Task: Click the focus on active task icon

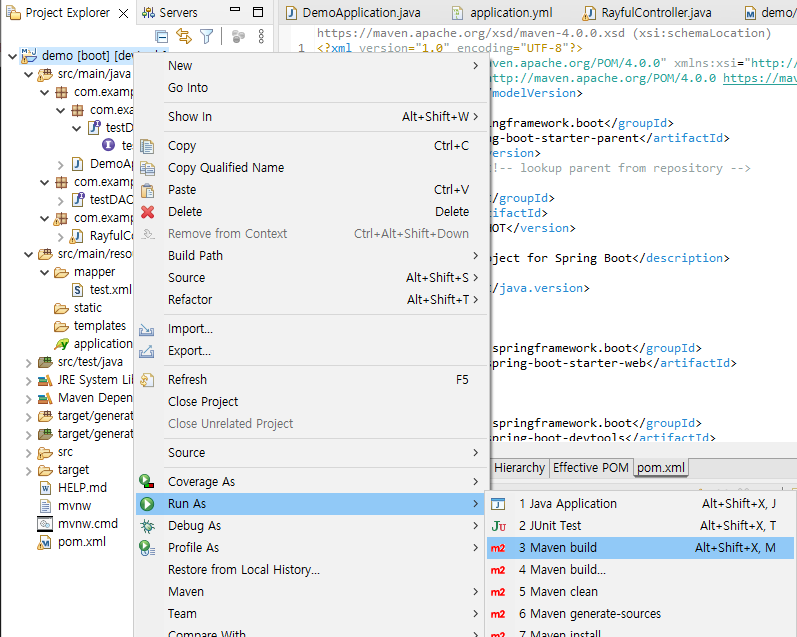Action: pos(238,36)
